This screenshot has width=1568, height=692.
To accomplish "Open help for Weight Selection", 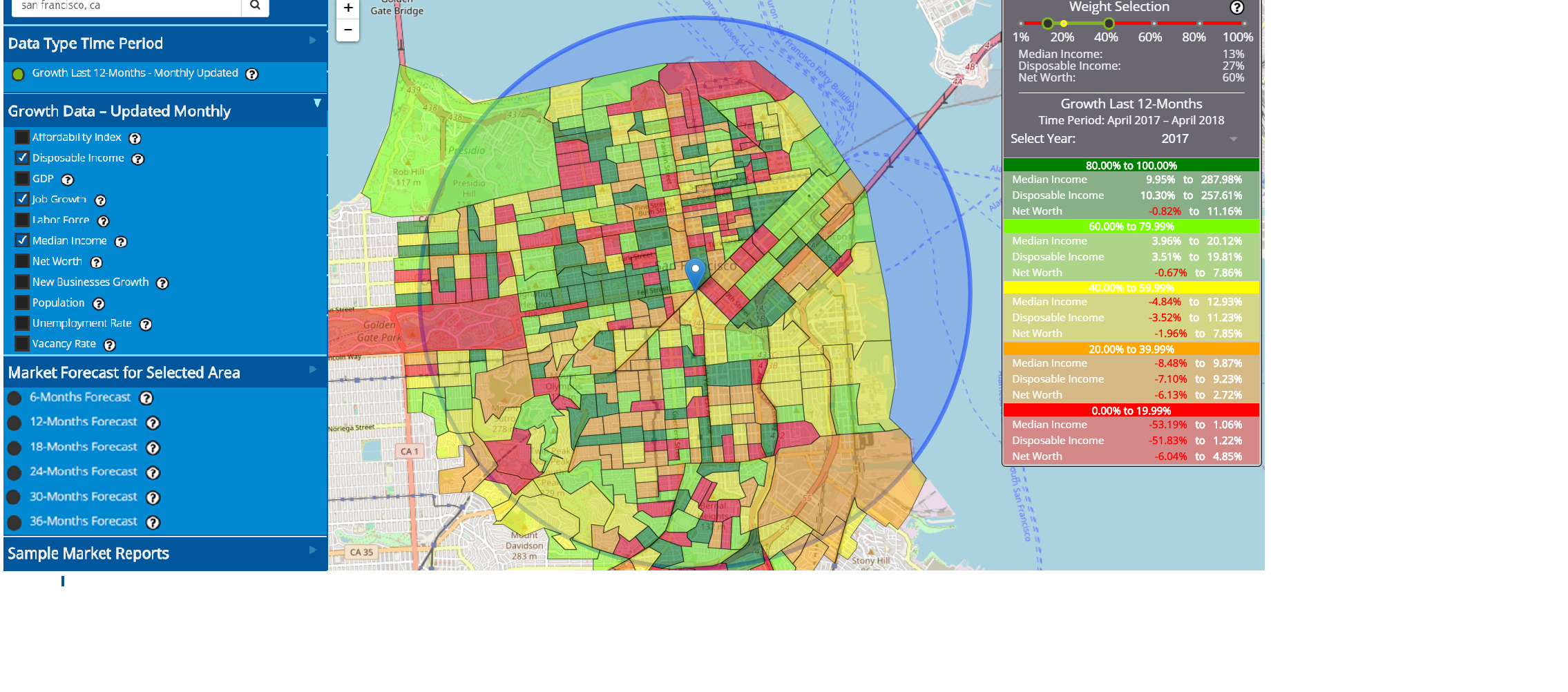I will point(1236,8).
